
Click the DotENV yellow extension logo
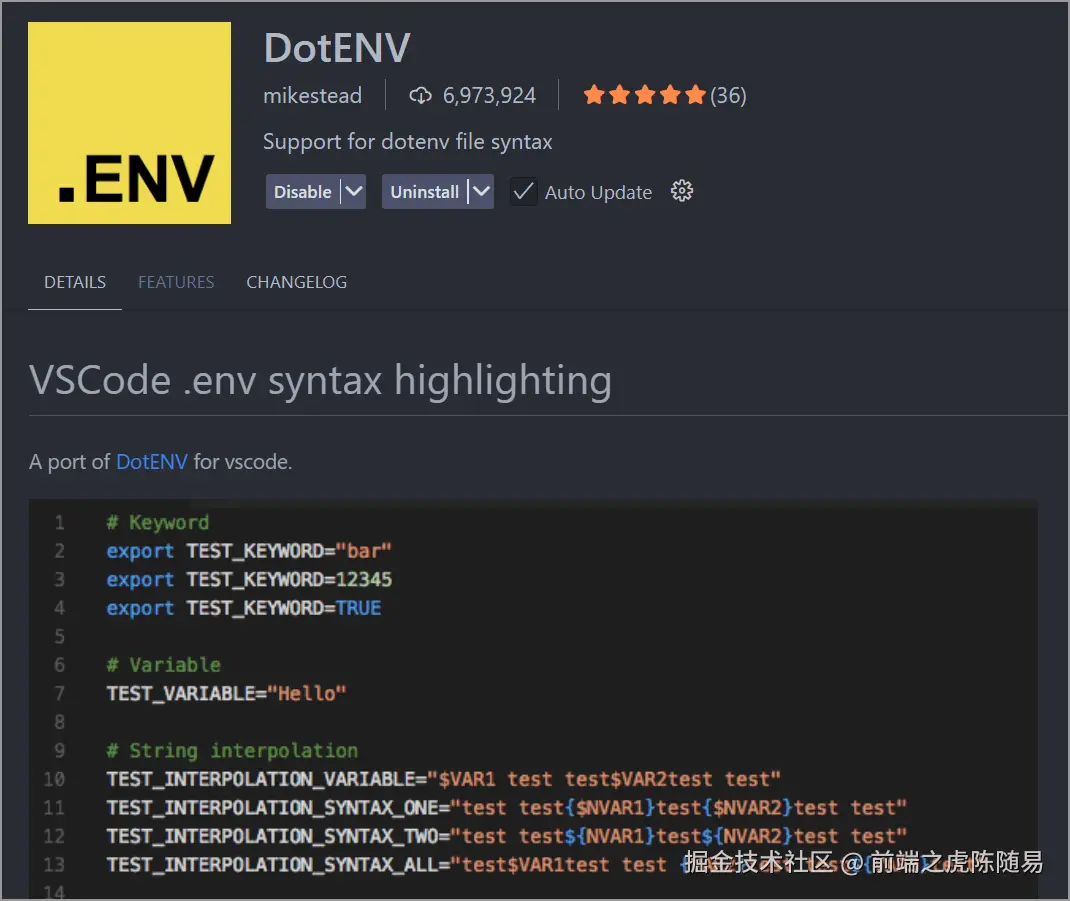point(129,123)
